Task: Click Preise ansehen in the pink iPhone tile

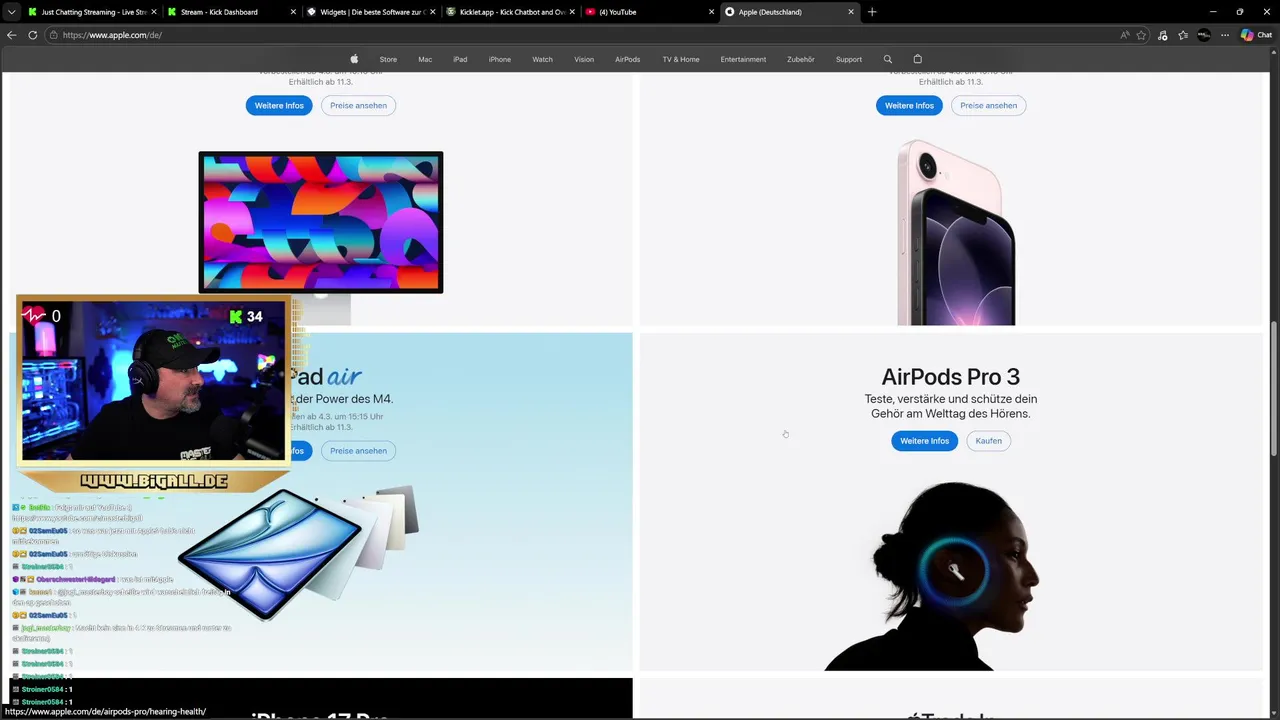Action: [988, 105]
